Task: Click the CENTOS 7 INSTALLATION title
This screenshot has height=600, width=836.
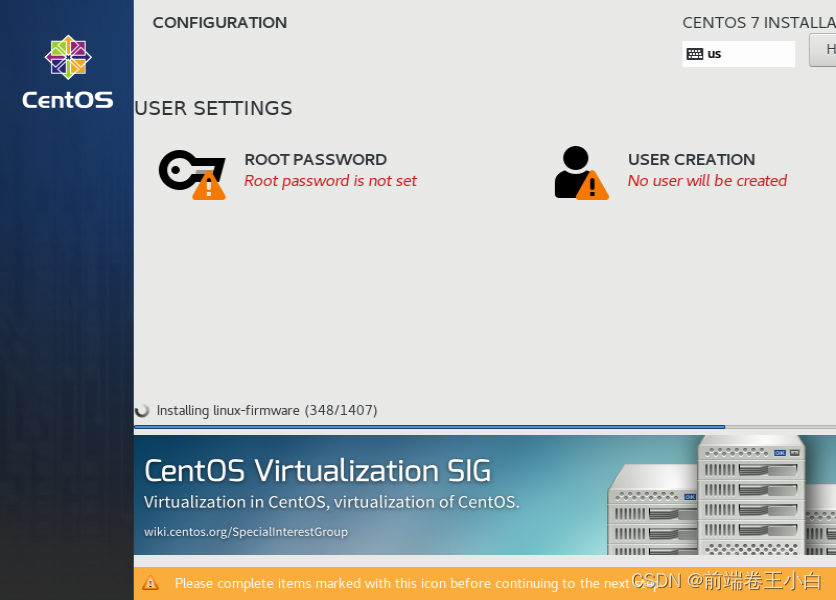Action: tap(757, 21)
